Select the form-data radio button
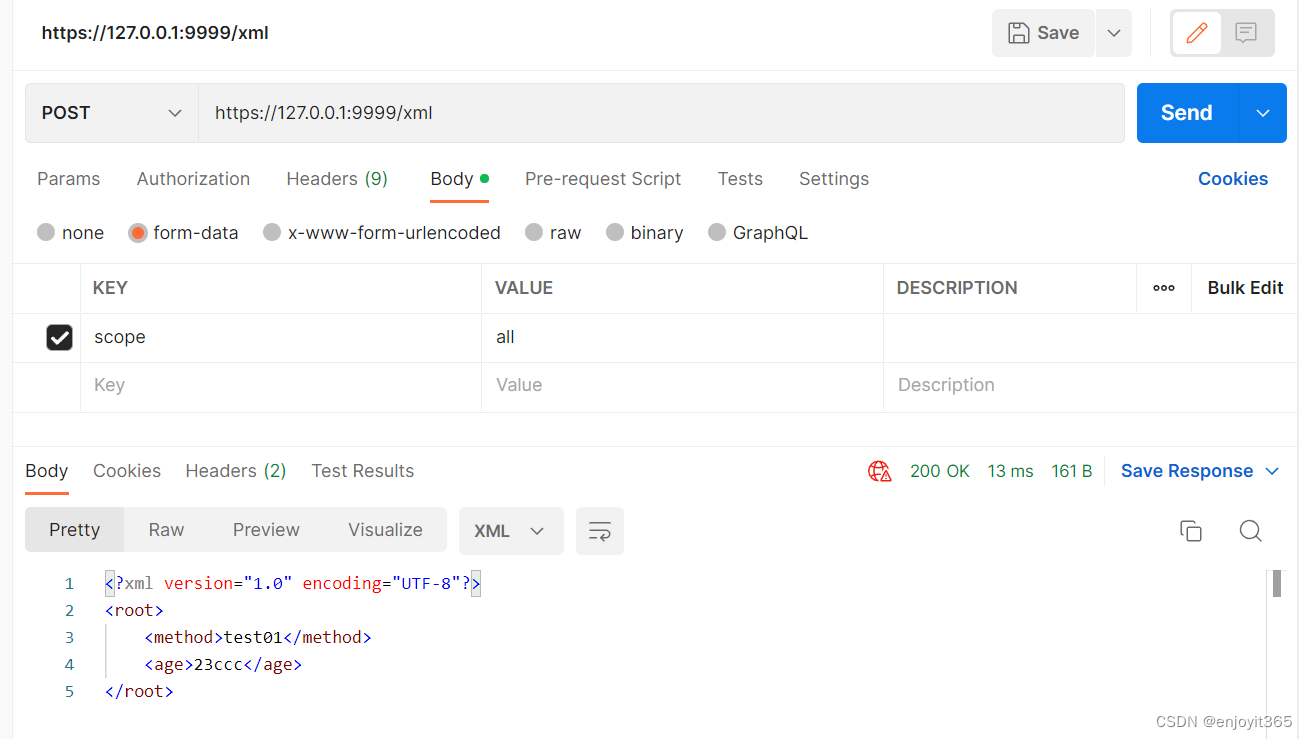The height and width of the screenshot is (739, 1307). coord(138,232)
